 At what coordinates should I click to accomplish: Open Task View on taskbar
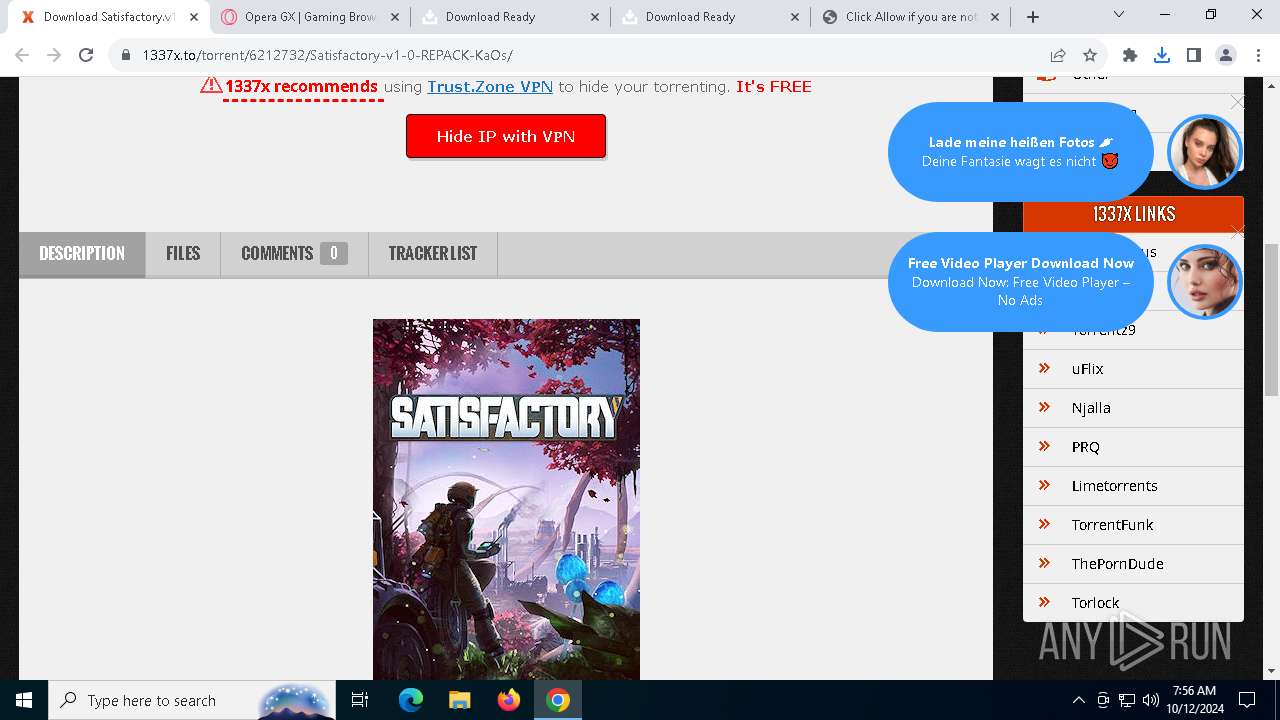coord(360,700)
